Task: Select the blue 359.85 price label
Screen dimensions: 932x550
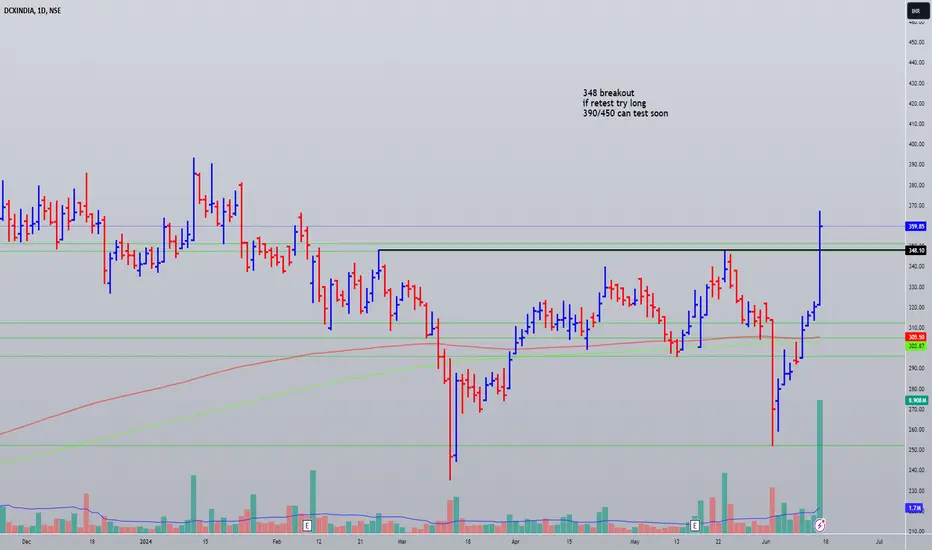Action: click(x=916, y=227)
